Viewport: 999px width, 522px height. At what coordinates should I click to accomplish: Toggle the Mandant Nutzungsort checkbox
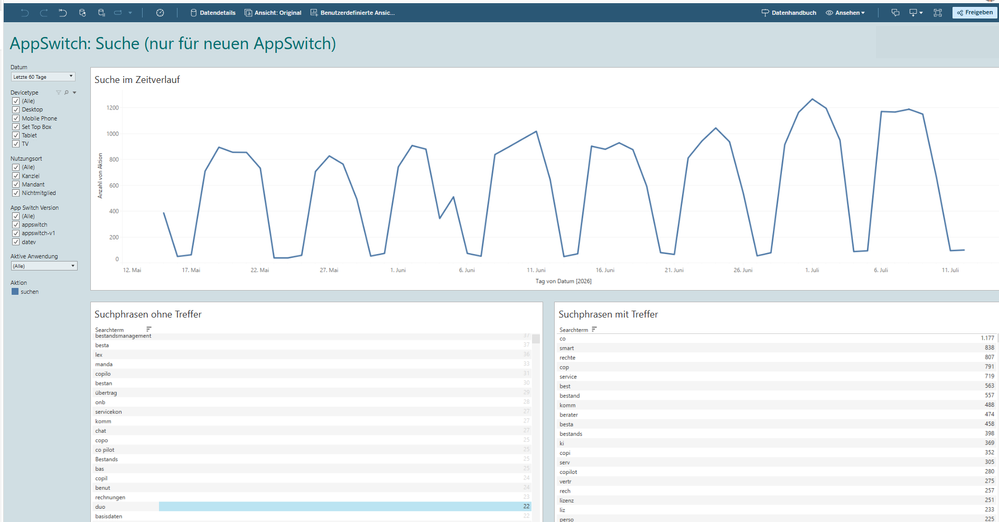[x=16, y=184]
